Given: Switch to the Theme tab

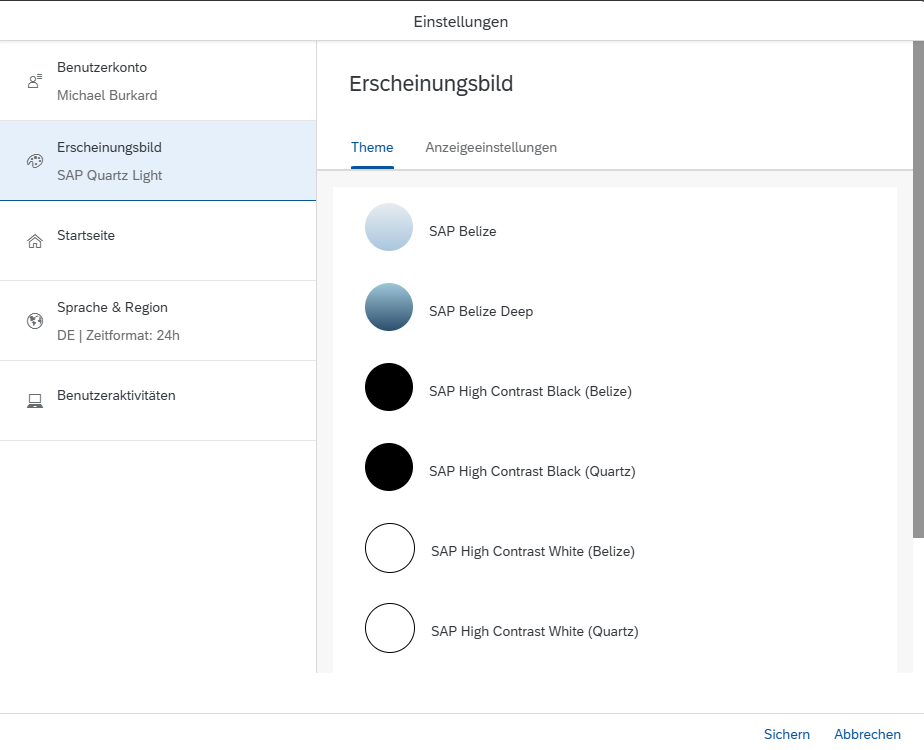Looking at the screenshot, I should pos(372,147).
